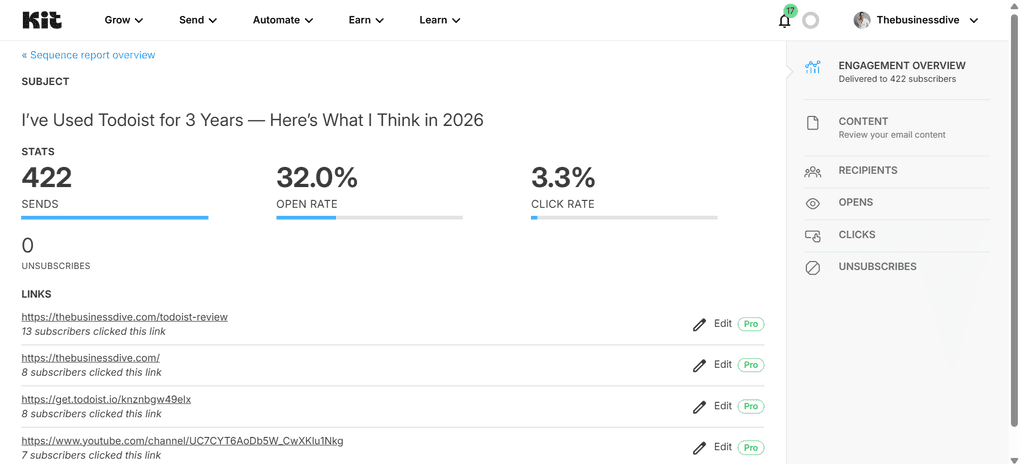Click the page vertical scrollbar
1020x464 pixels.
pos(1014,221)
